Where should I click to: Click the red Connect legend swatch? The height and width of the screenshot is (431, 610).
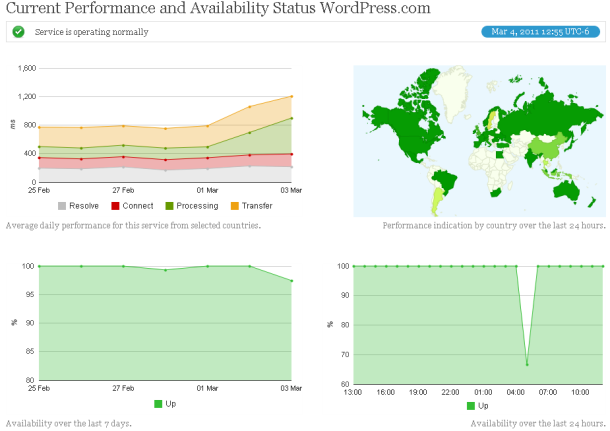click(115, 206)
